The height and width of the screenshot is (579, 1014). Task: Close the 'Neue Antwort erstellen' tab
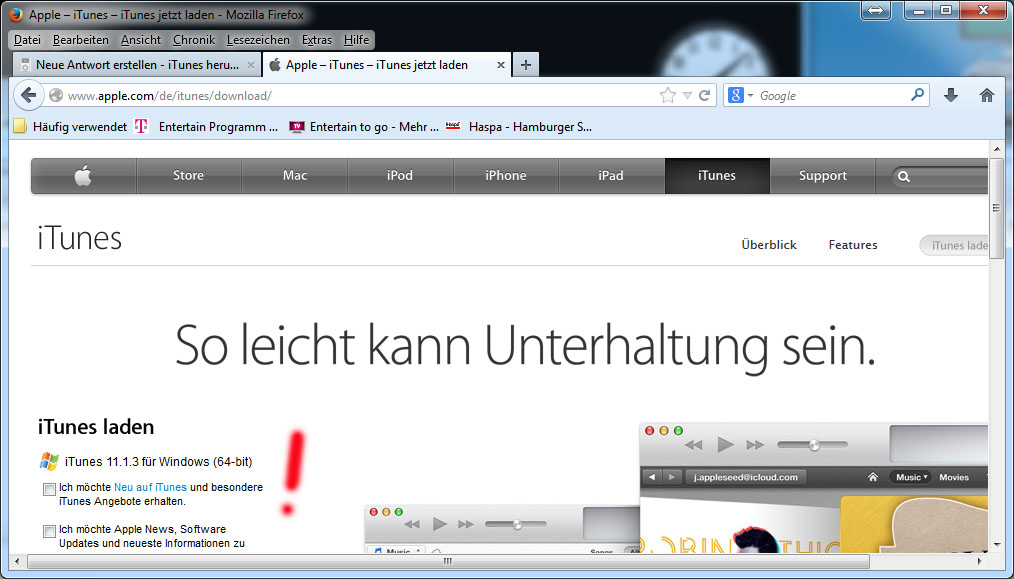(x=251, y=65)
